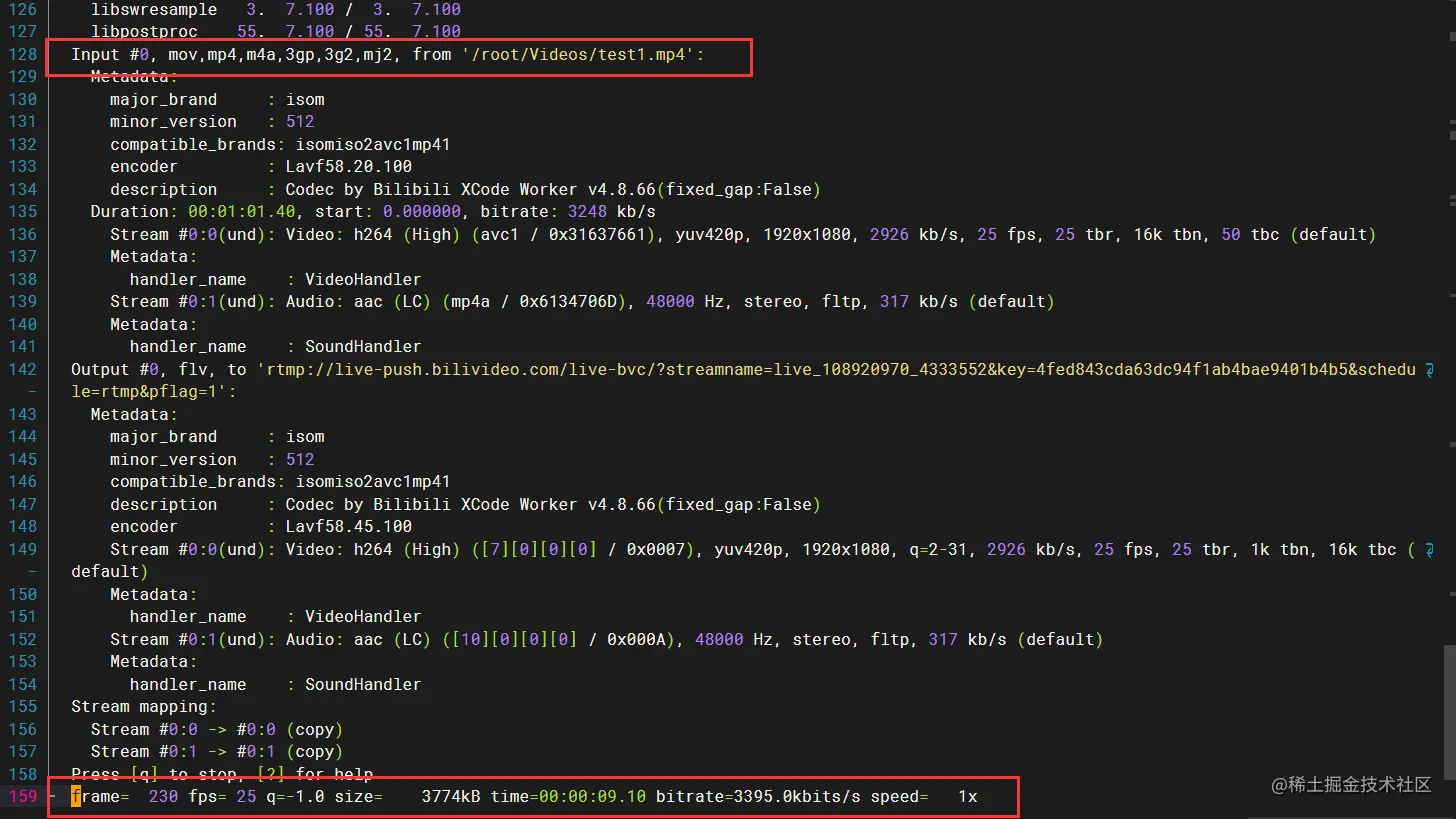1456x819 pixels.
Task: Click line number 142 in the gutter
Action: click(x=22, y=369)
